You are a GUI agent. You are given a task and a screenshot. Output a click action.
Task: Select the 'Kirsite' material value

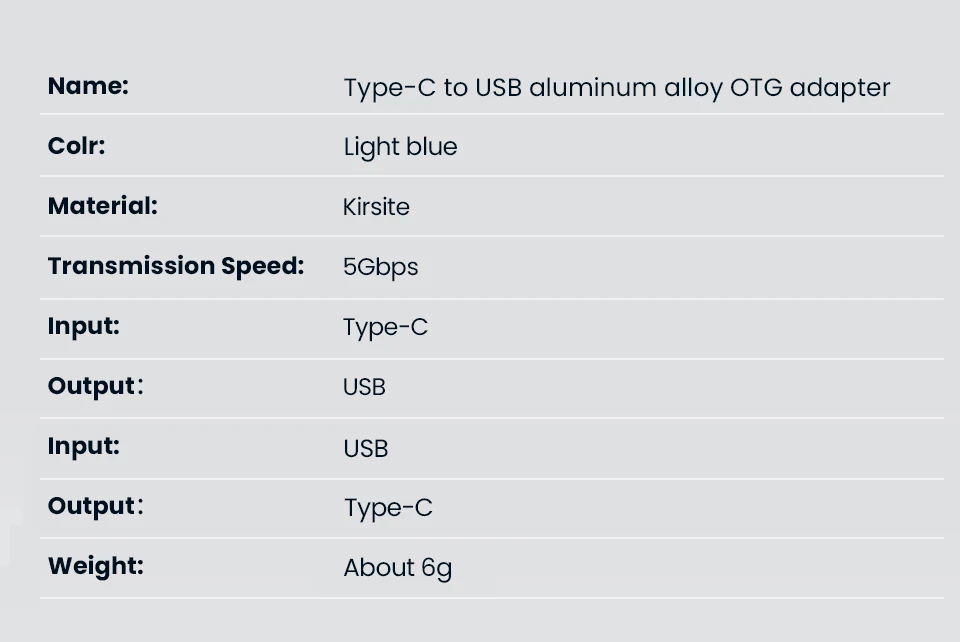376,207
